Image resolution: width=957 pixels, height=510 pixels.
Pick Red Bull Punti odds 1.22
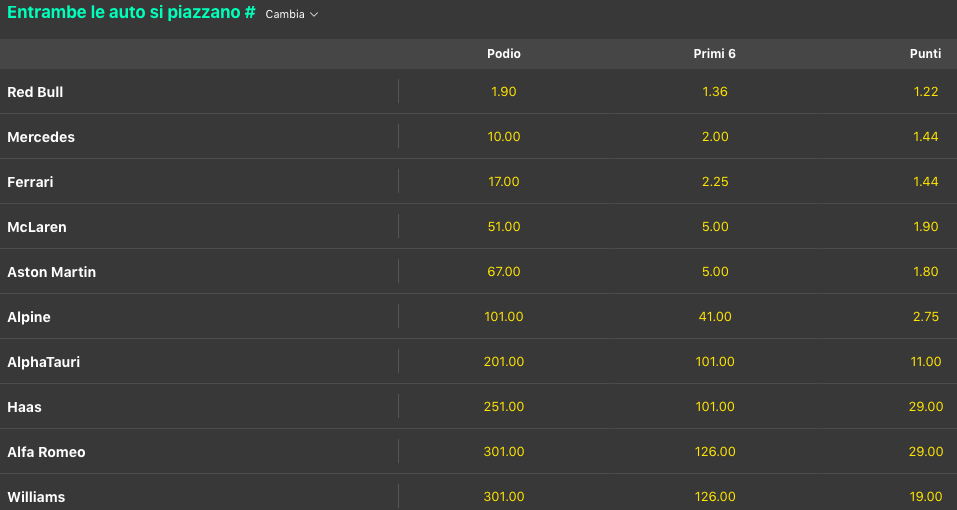[926, 92]
